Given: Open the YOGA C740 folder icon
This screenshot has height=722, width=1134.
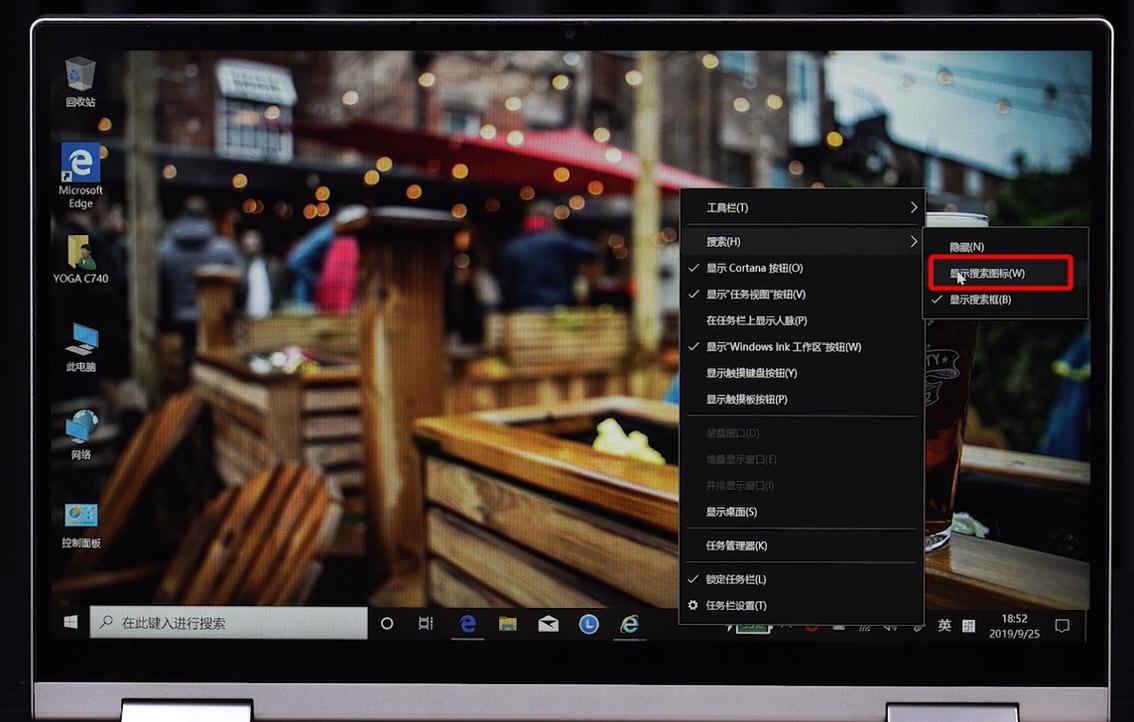Looking at the screenshot, I should pyautogui.click(x=80, y=254).
